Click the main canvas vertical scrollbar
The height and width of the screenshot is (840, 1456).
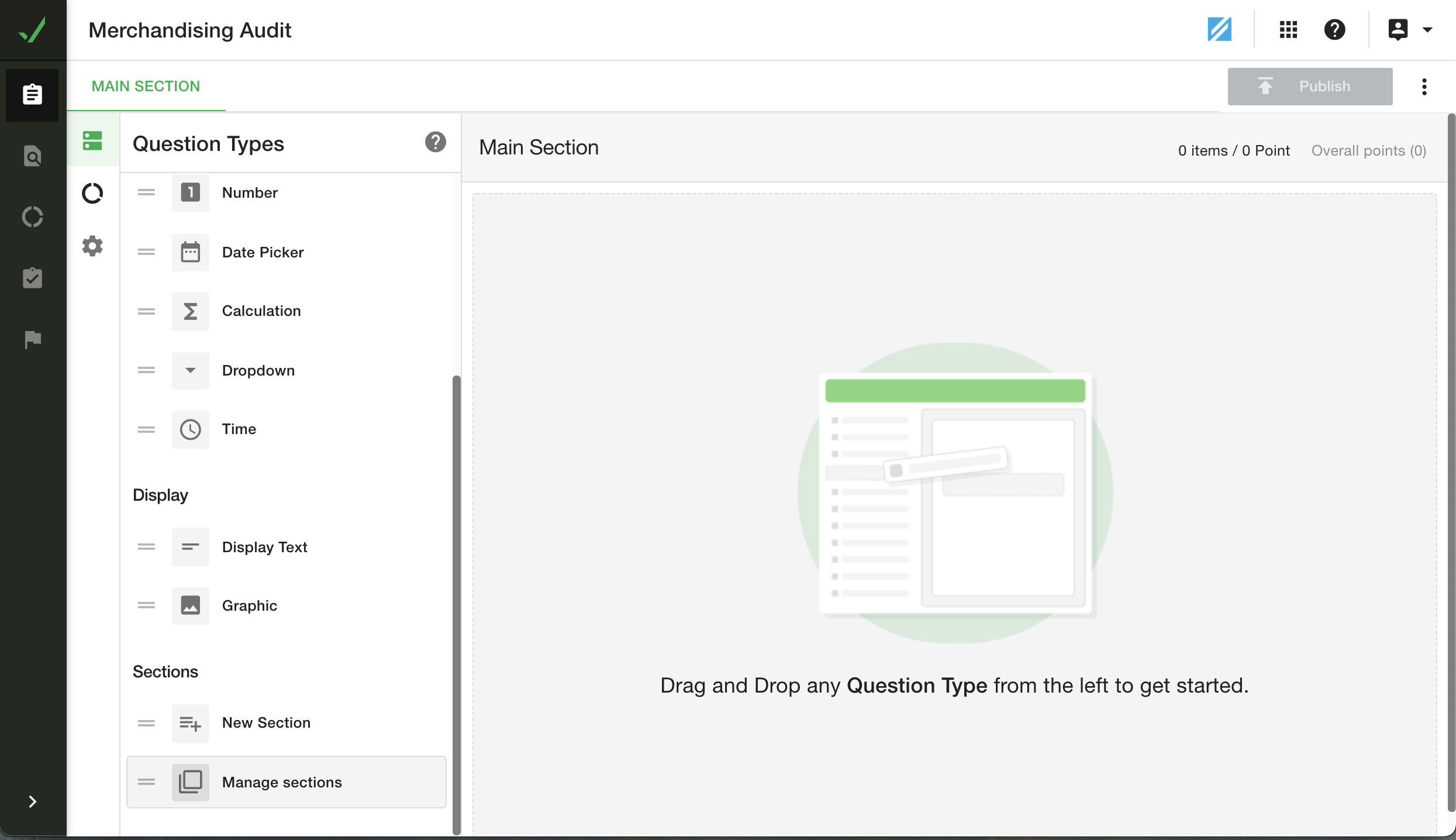(1451, 462)
